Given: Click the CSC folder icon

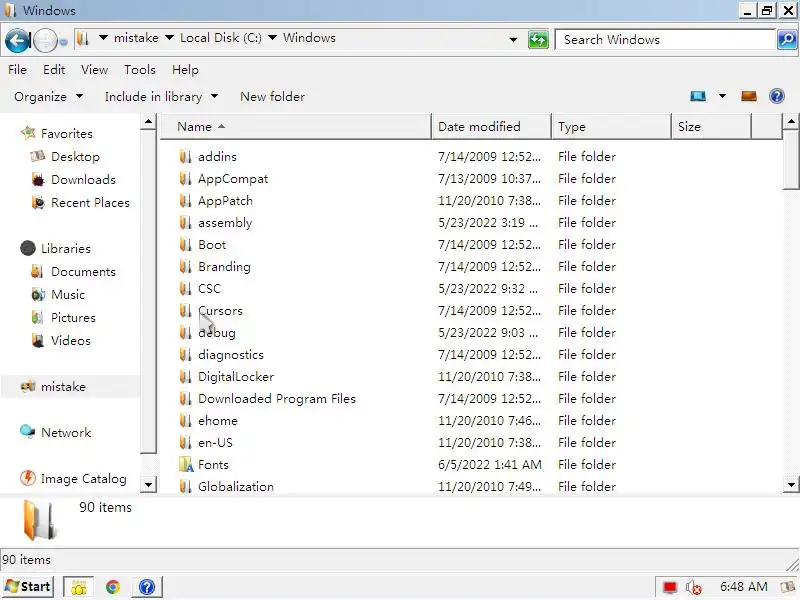Looking at the screenshot, I should click(186, 288).
